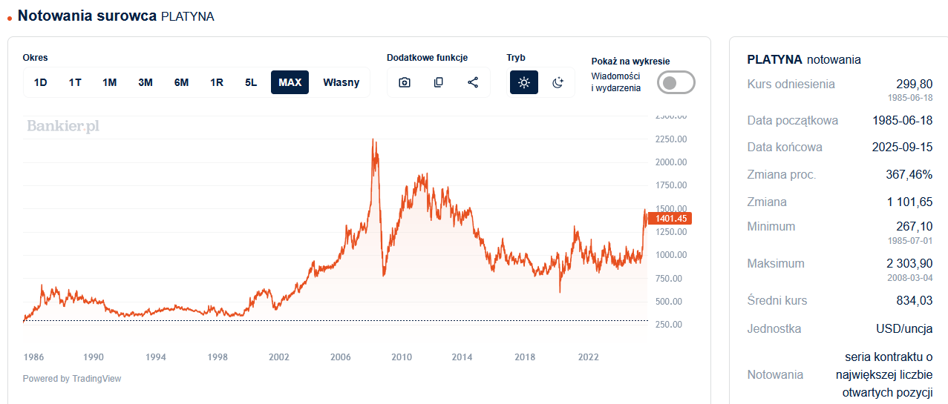
Task: Click the orange 1401.45 price label
Action: coord(669,218)
